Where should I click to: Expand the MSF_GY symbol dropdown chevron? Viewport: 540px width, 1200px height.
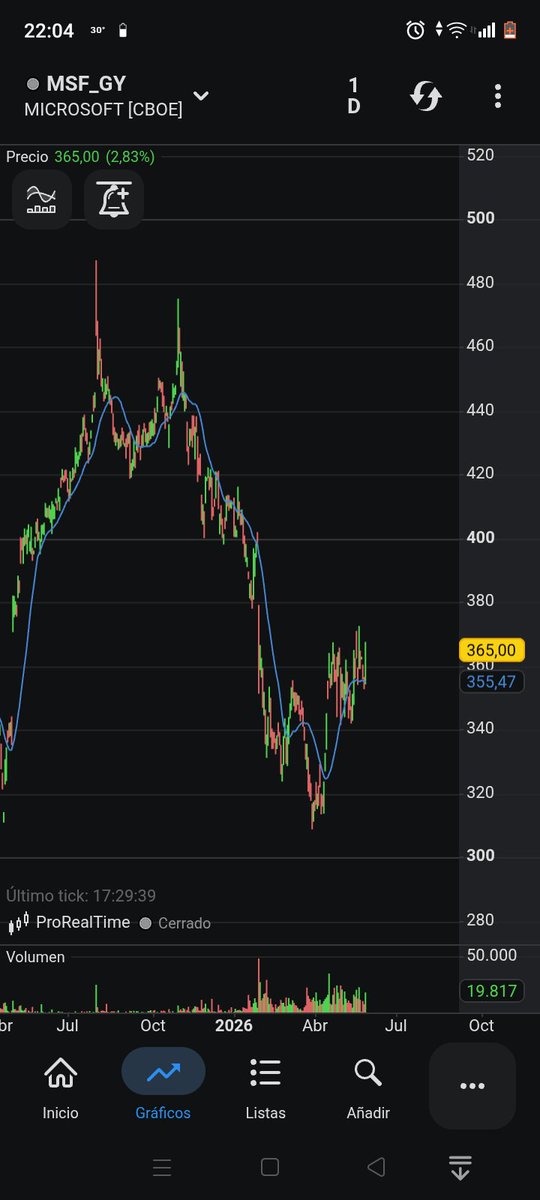tap(201, 96)
